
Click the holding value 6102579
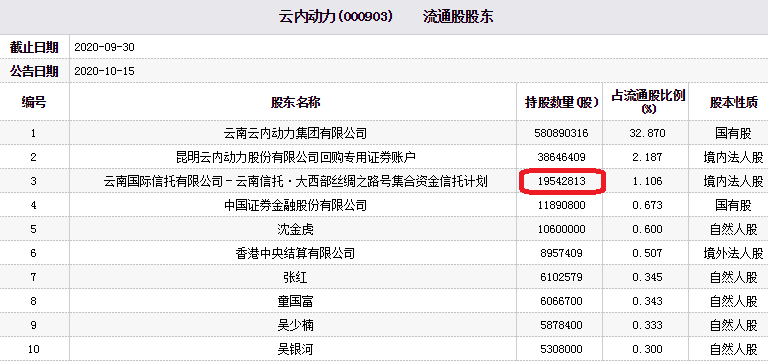[x=562, y=277]
